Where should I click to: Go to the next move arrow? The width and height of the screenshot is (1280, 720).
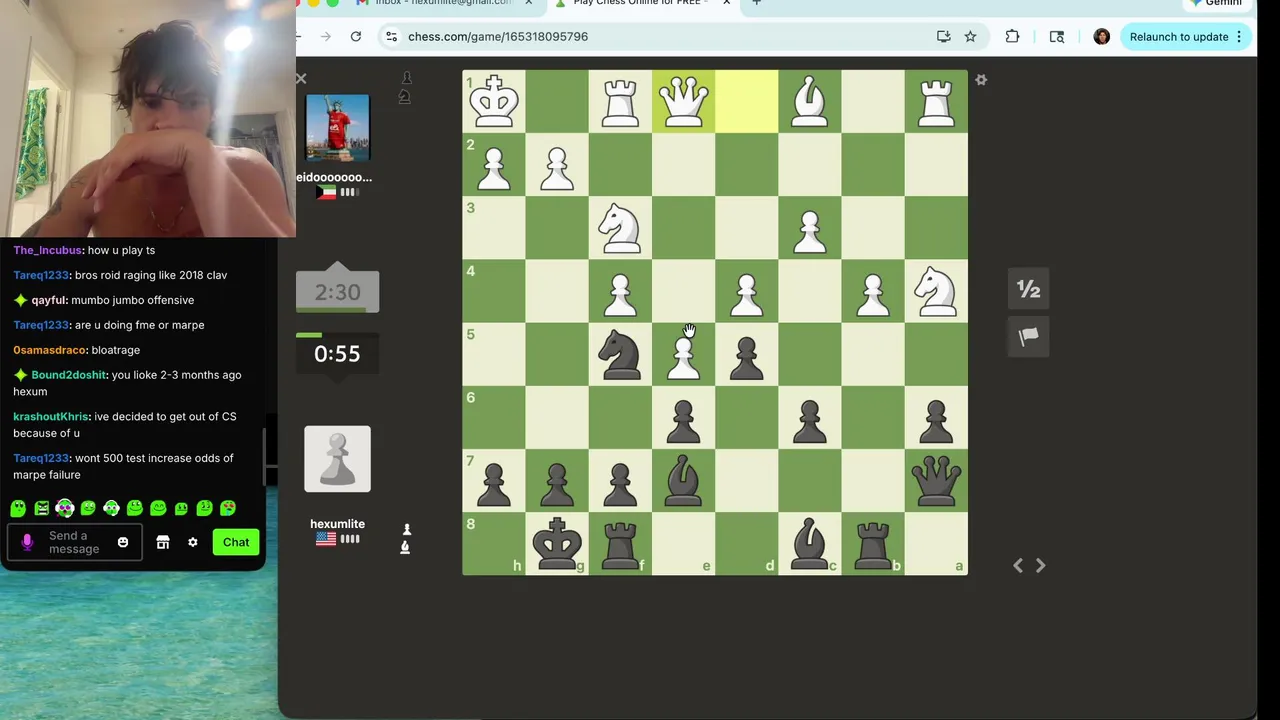tap(1040, 566)
